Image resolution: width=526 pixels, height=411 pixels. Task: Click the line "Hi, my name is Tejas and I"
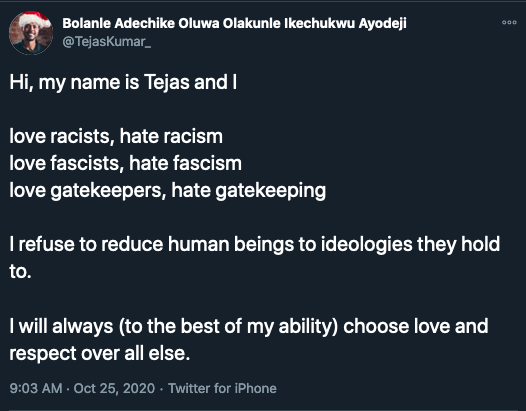point(123,83)
